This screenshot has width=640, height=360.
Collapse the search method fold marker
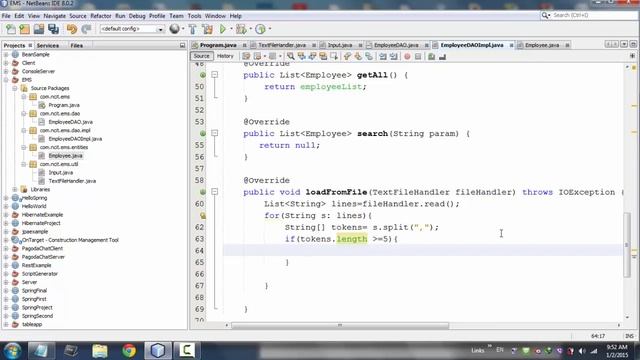(215, 133)
